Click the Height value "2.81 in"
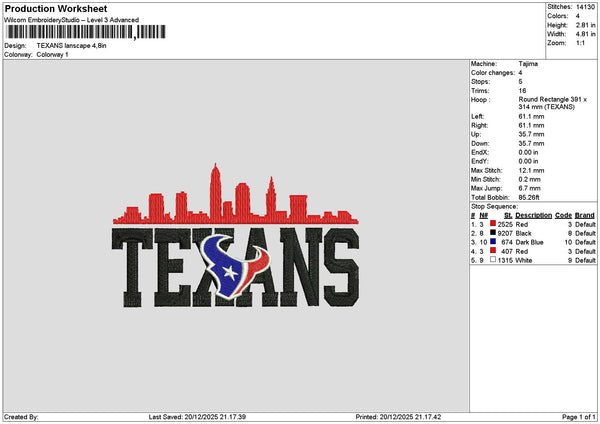Screen dimensions: 600x424 pyautogui.click(x=585, y=25)
